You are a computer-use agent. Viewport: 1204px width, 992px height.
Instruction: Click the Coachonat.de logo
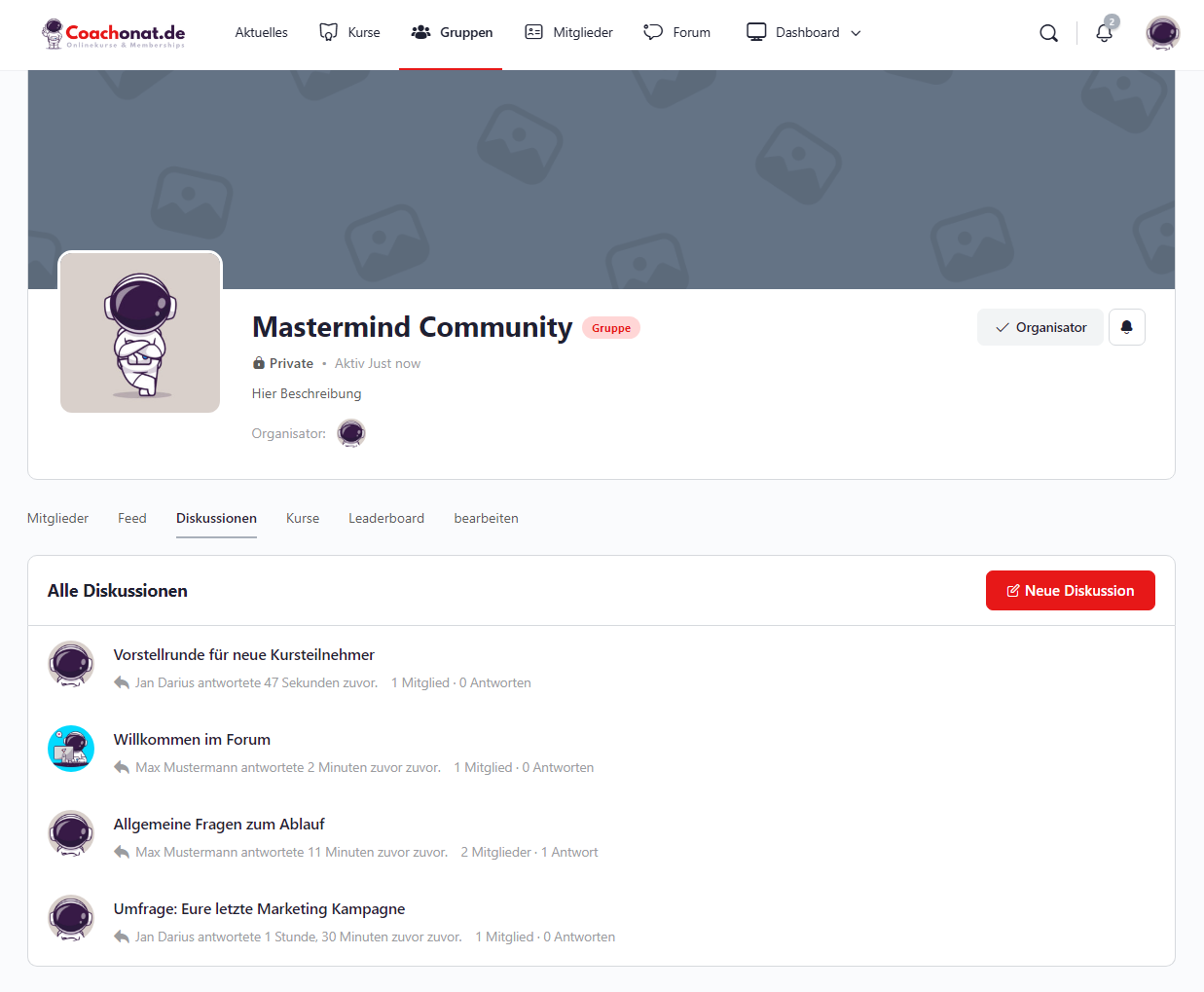click(x=114, y=33)
